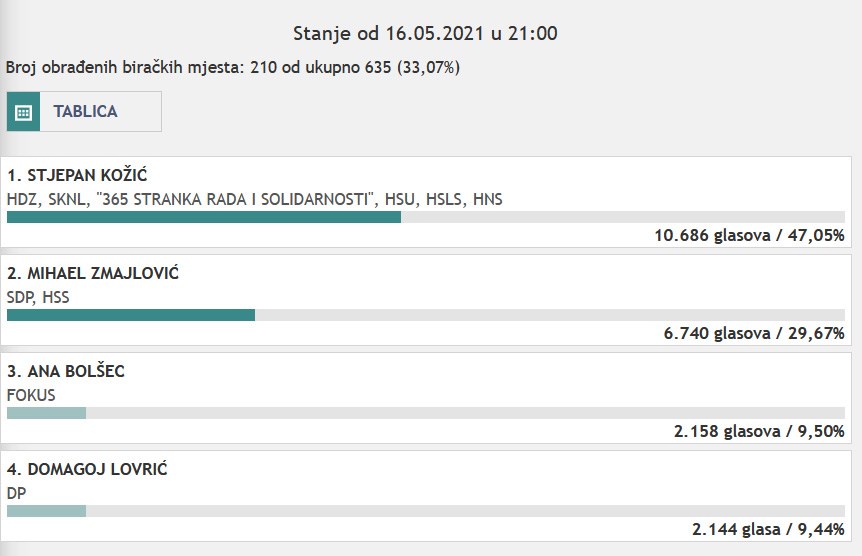Click the teal table grid icon
The width and height of the screenshot is (862, 556).
coord(23,112)
